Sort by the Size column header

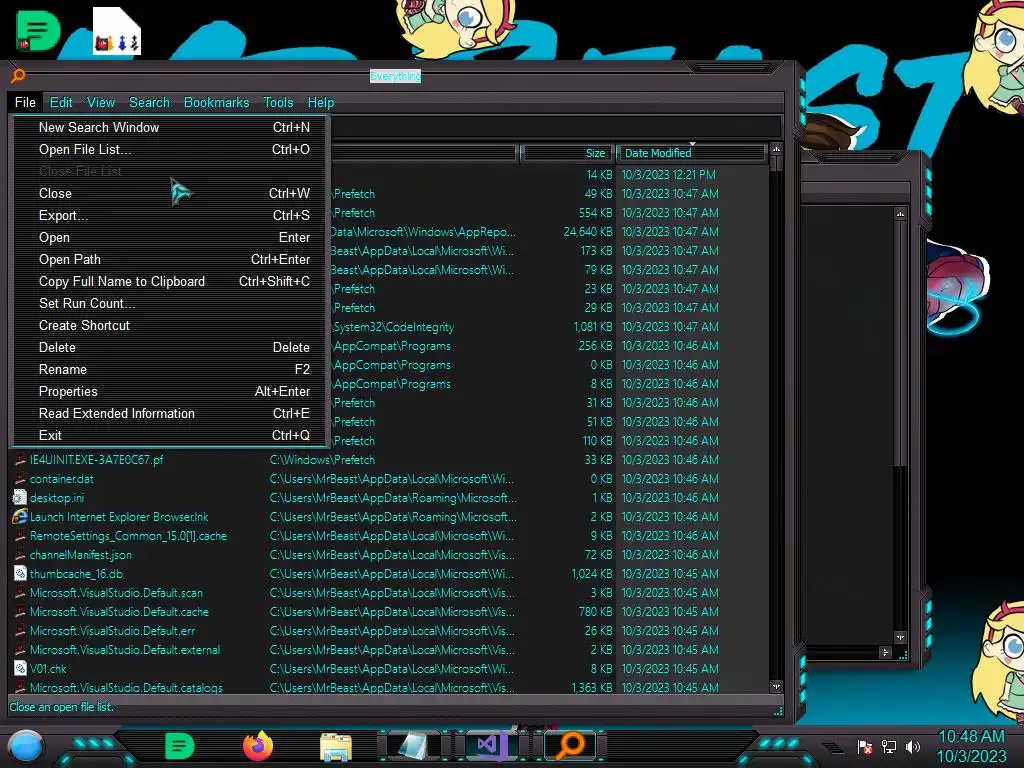coord(567,153)
